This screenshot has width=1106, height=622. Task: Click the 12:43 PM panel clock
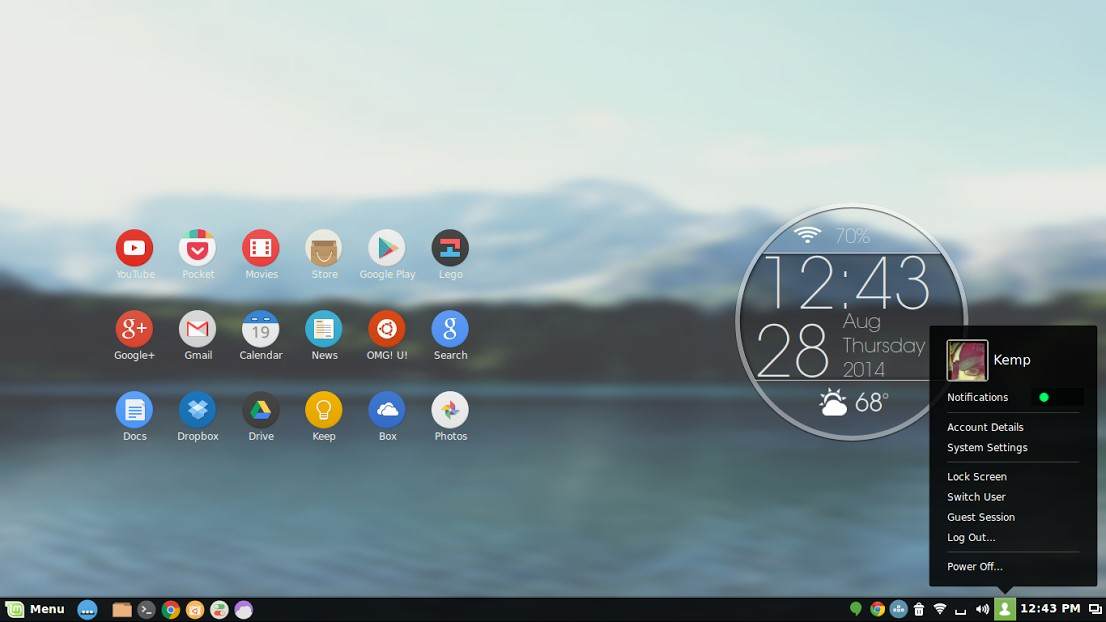pyautogui.click(x=1049, y=609)
